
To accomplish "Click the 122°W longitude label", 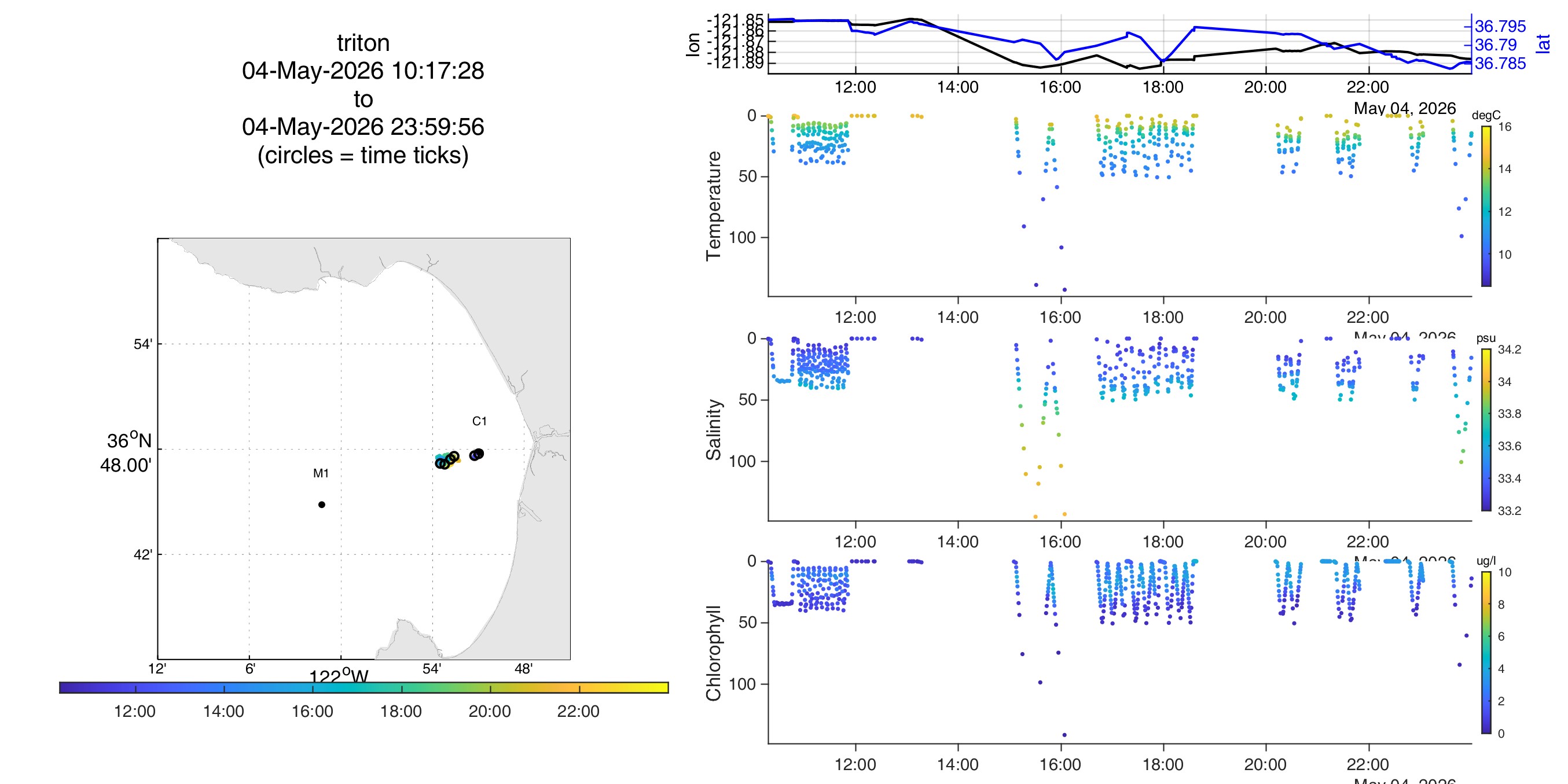I will [x=339, y=675].
